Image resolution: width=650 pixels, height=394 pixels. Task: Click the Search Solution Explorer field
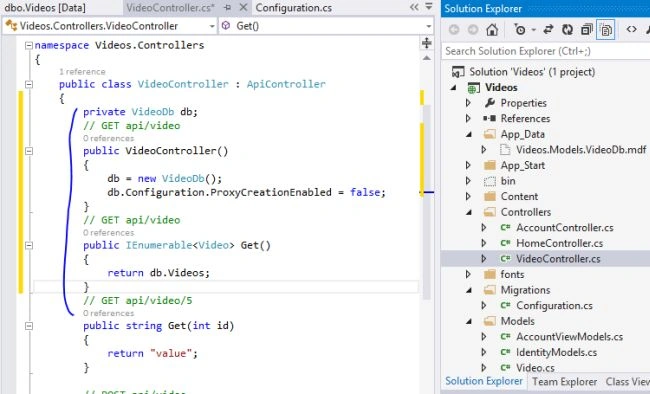(546, 51)
